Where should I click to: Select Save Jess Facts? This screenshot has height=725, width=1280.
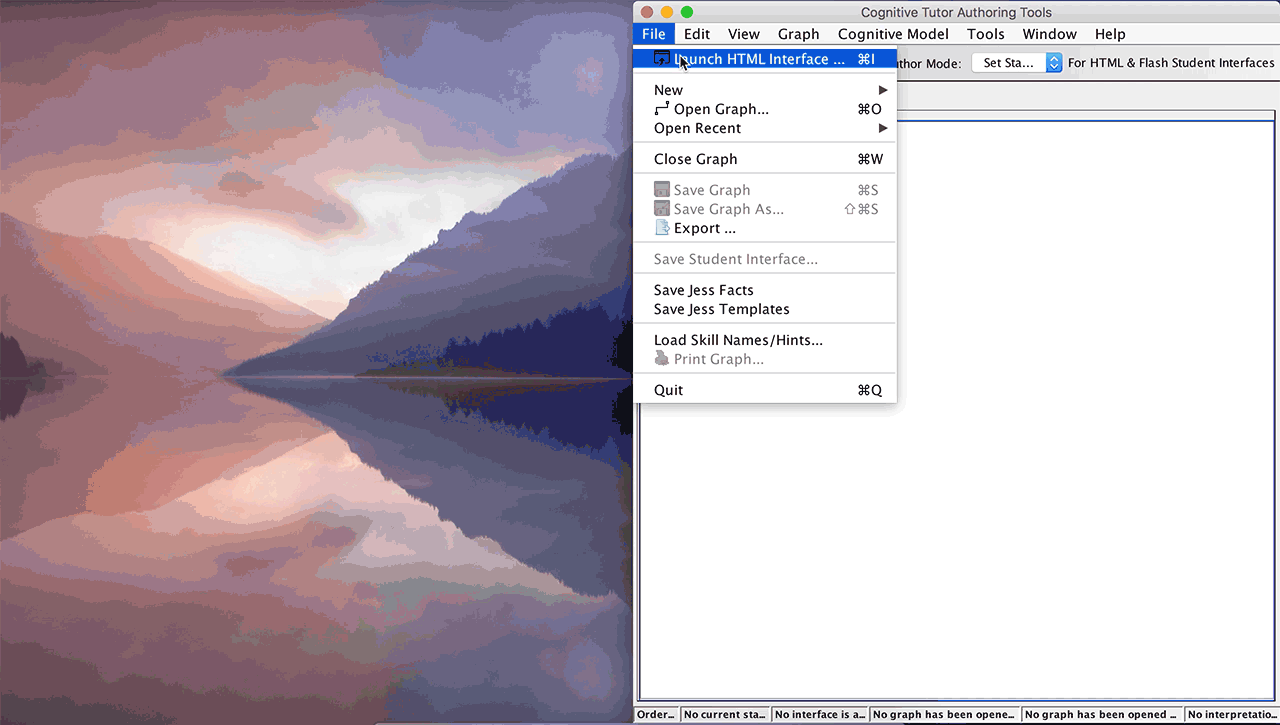coord(704,290)
